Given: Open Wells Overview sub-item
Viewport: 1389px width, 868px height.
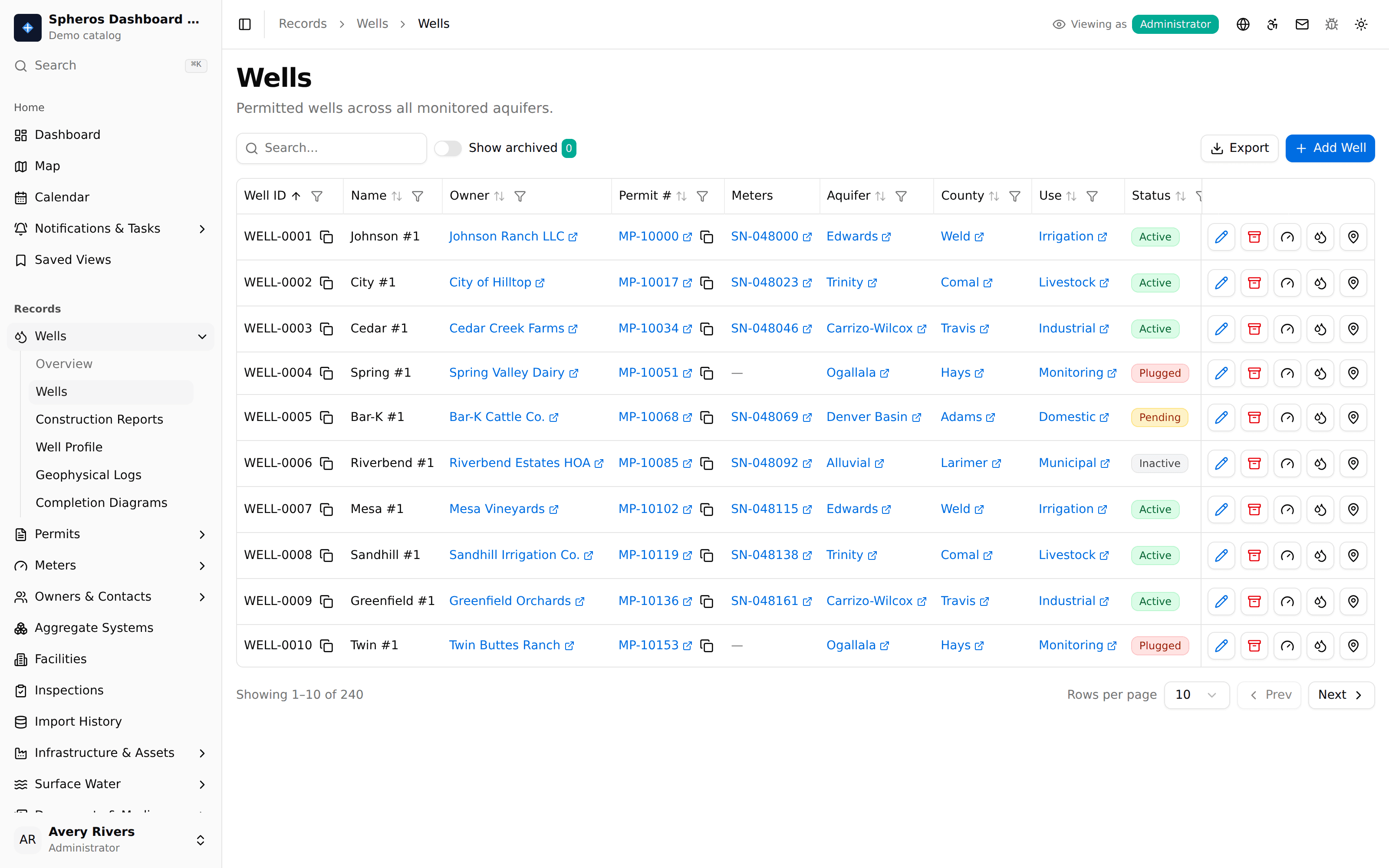Looking at the screenshot, I should click(111, 364).
